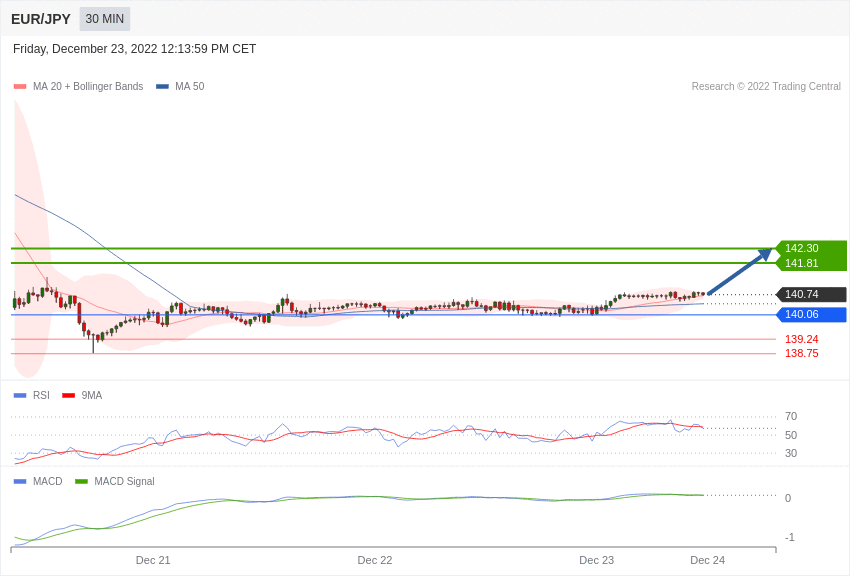Click the Dec 24 date axis label
This screenshot has width=850, height=576.
click(x=707, y=560)
